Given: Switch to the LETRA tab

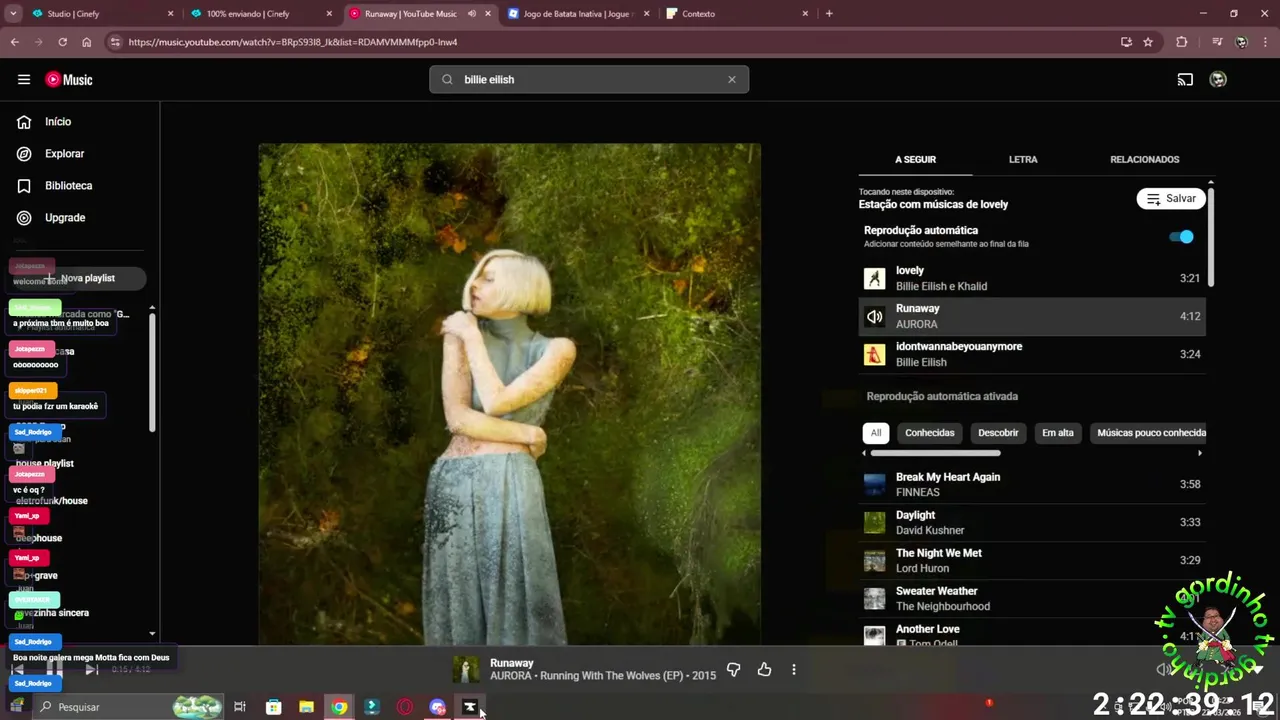Looking at the screenshot, I should click(1023, 159).
